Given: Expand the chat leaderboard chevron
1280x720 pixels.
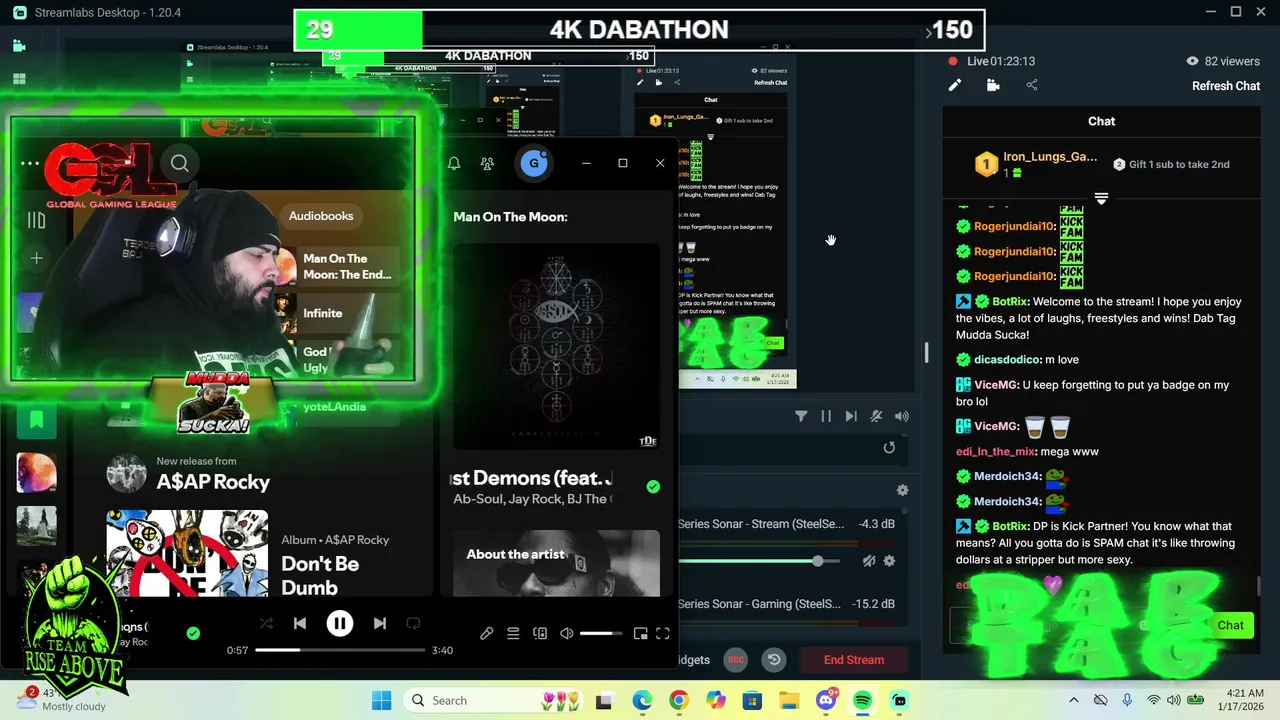Looking at the screenshot, I should [1101, 199].
